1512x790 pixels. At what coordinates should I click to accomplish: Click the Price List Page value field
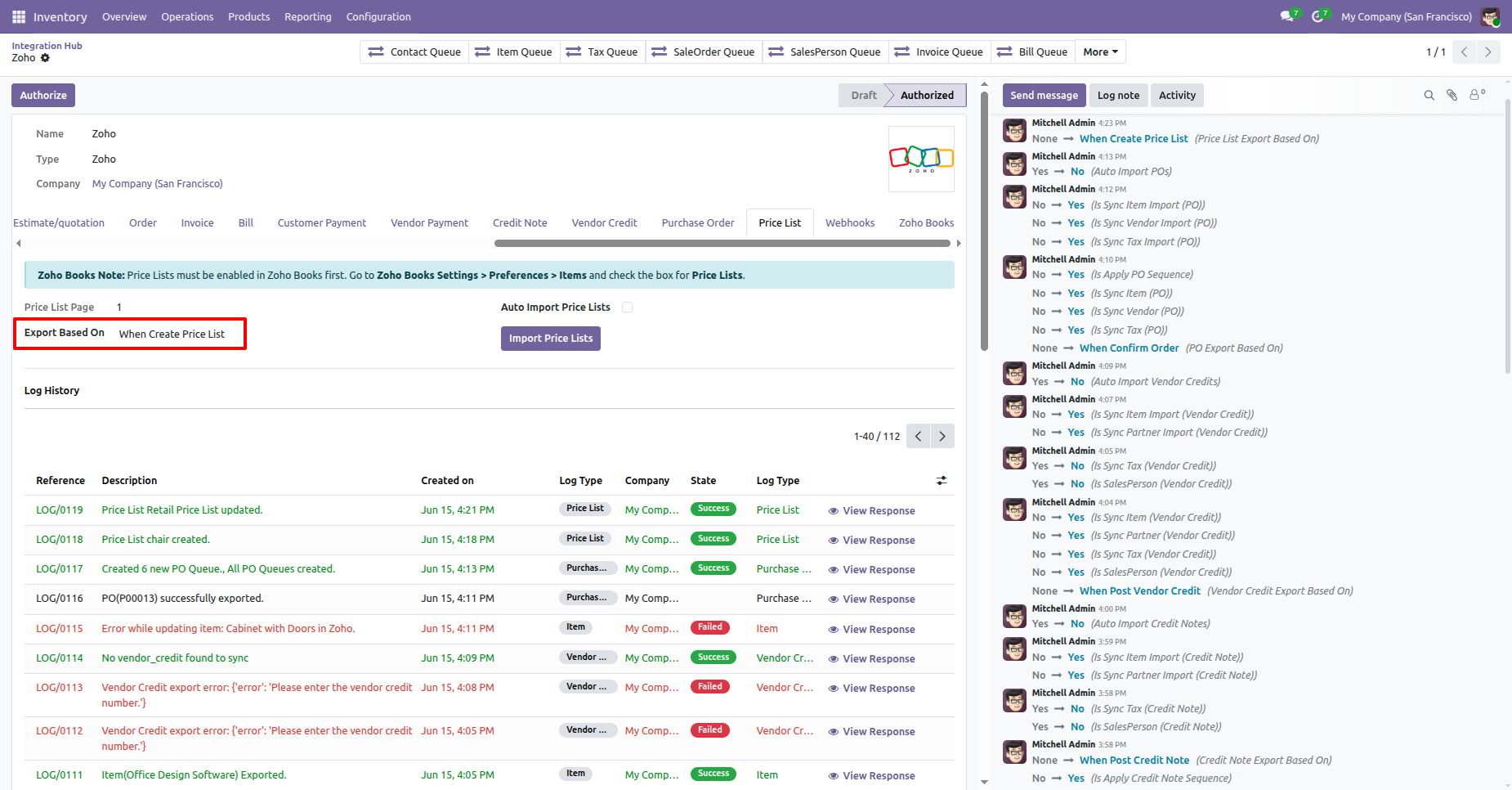tap(119, 307)
